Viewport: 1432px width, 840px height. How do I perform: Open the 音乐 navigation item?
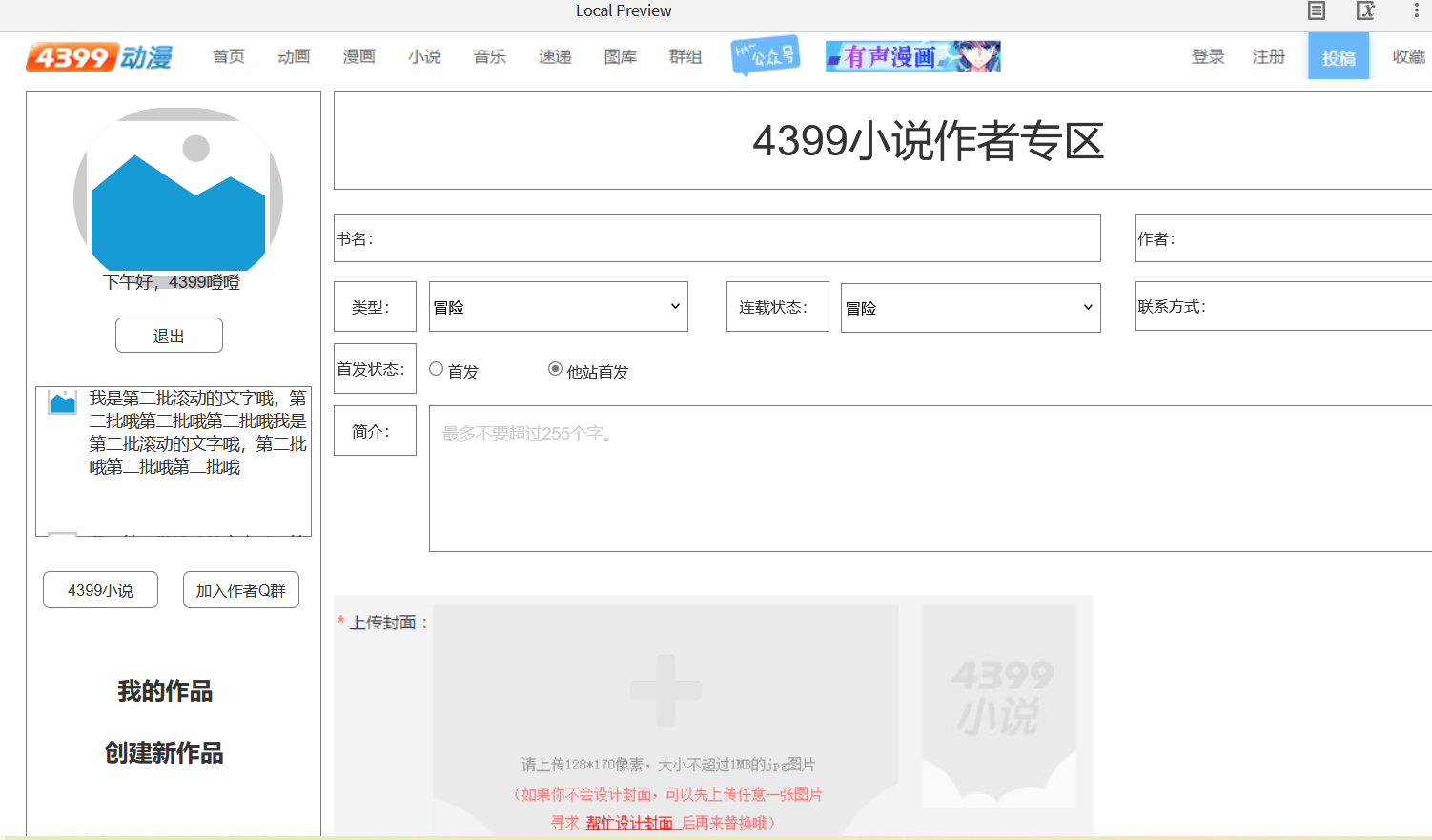pos(490,56)
